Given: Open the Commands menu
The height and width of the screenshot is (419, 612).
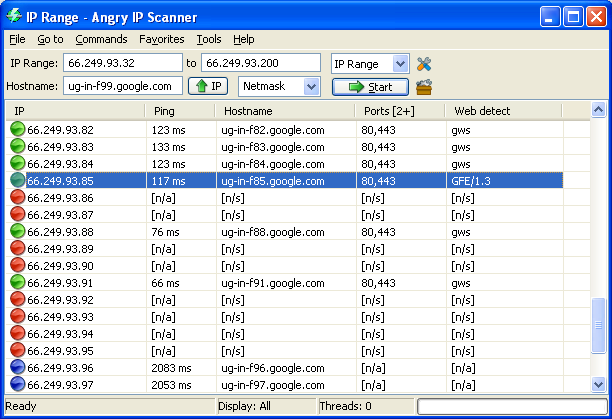Looking at the screenshot, I should tap(101, 39).
